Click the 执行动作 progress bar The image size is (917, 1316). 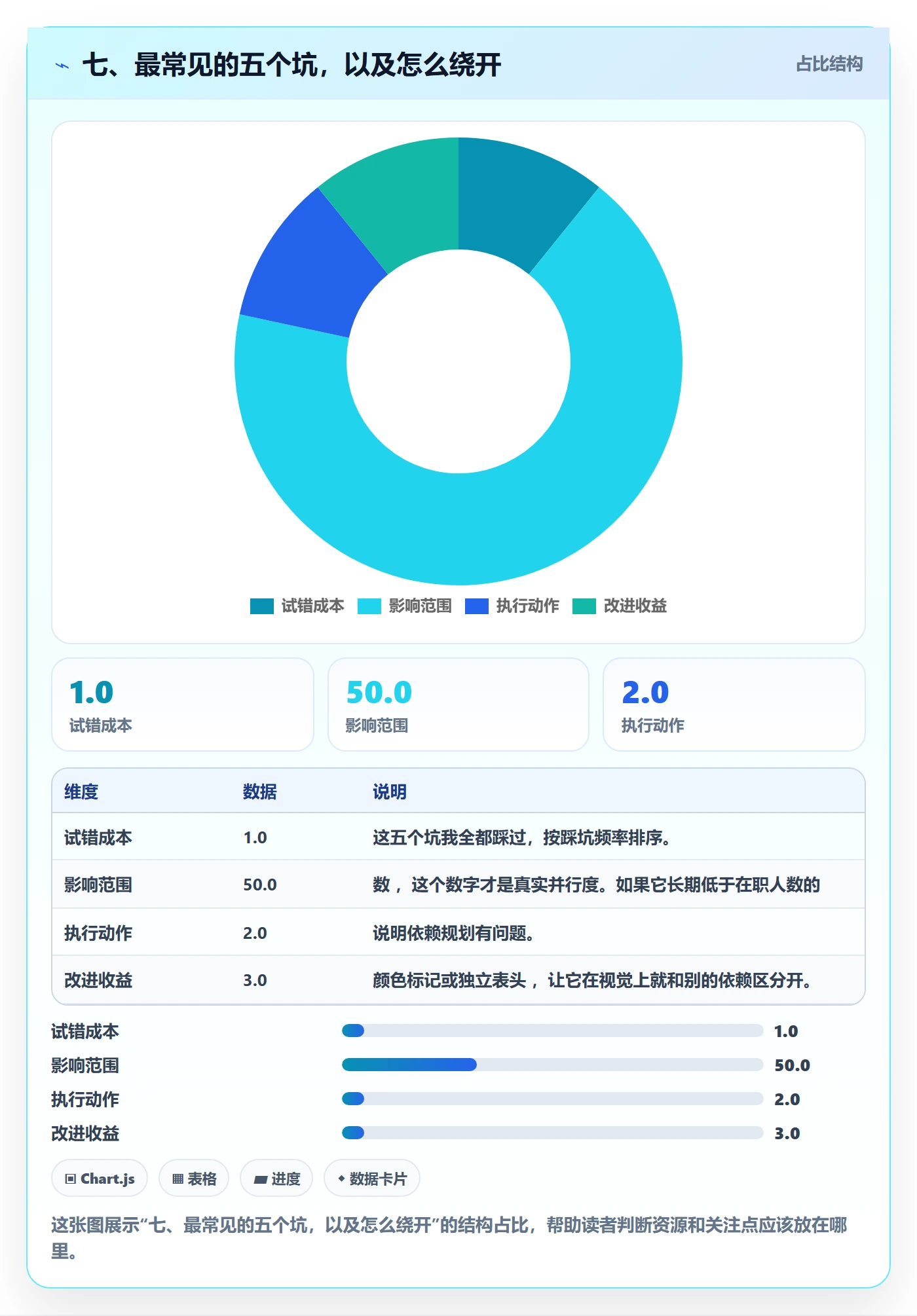pyautogui.click(x=552, y=1099)
